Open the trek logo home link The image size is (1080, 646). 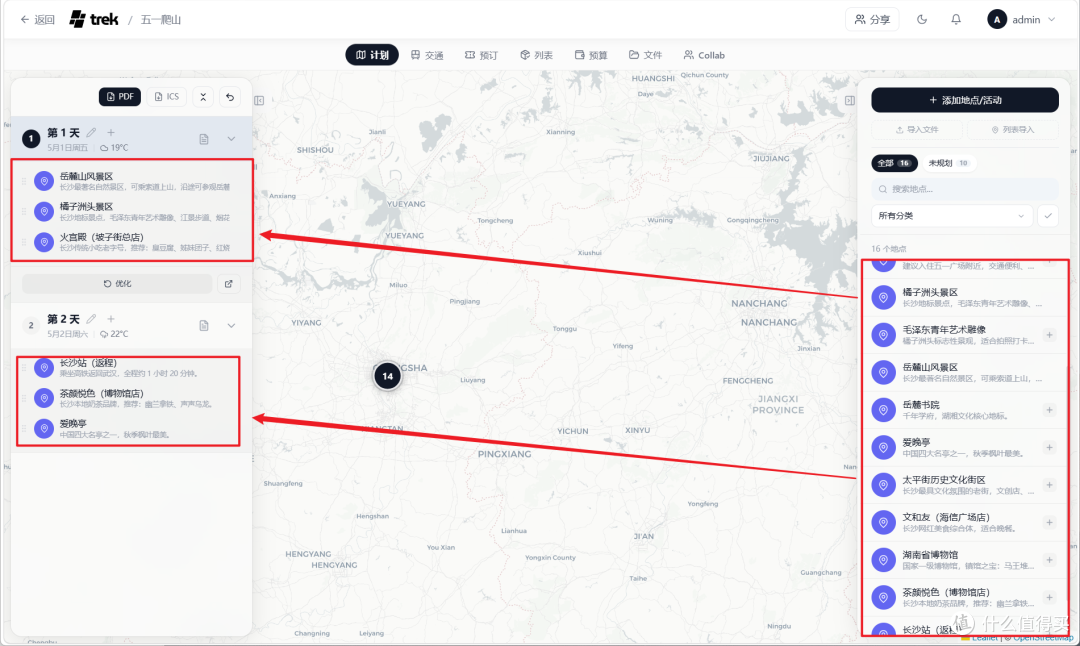click(x=94, y=19)
